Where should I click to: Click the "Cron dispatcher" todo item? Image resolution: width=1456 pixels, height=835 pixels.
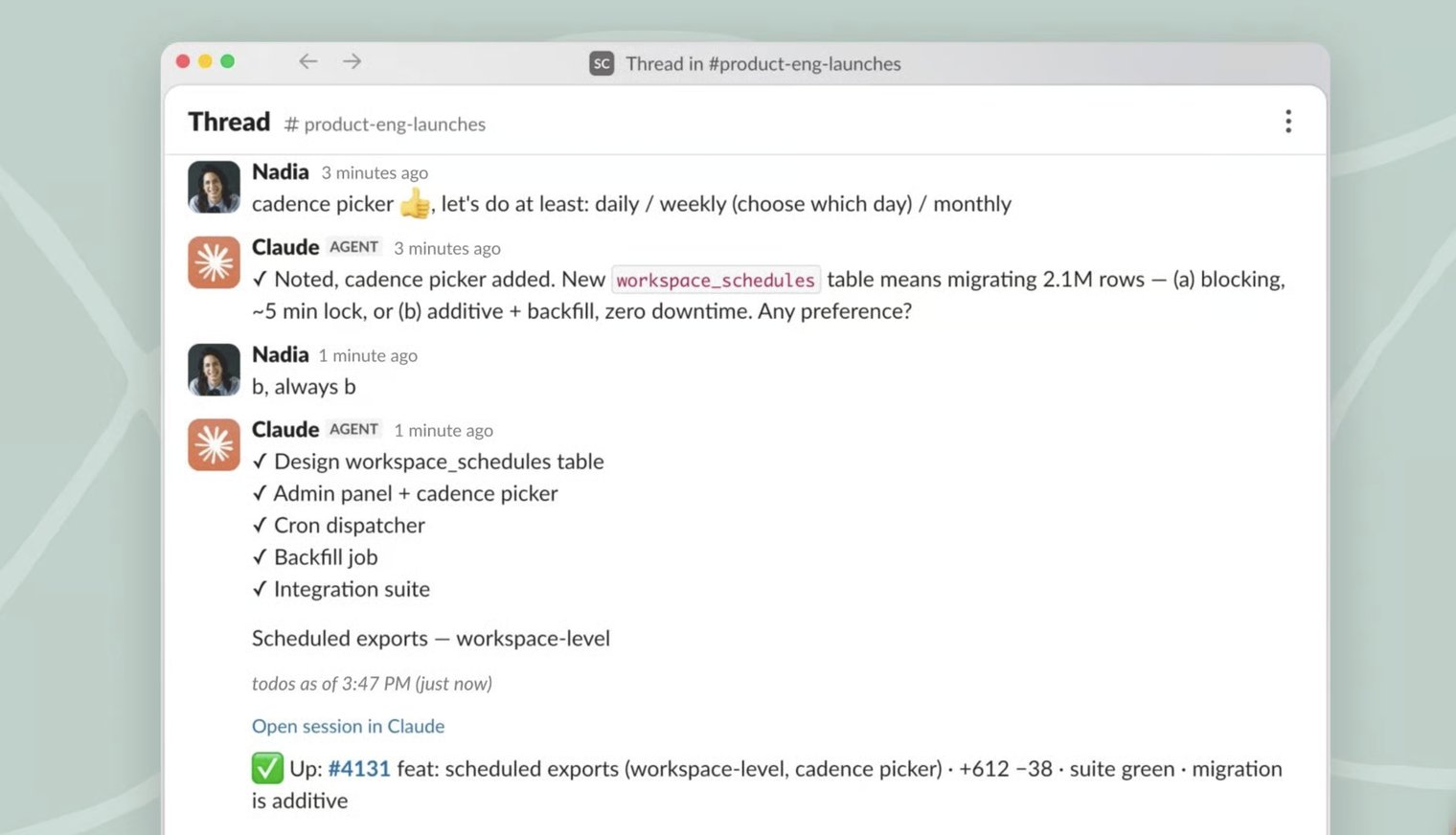coord(338,526)
